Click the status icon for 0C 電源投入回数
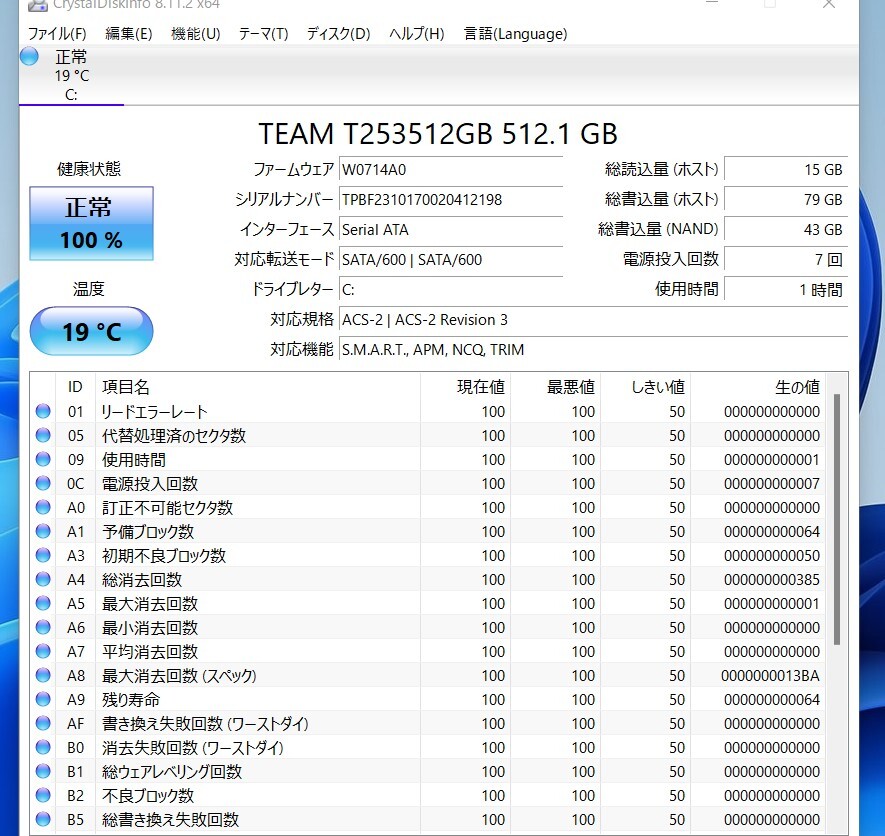885x836 pixels. (43, 483)
